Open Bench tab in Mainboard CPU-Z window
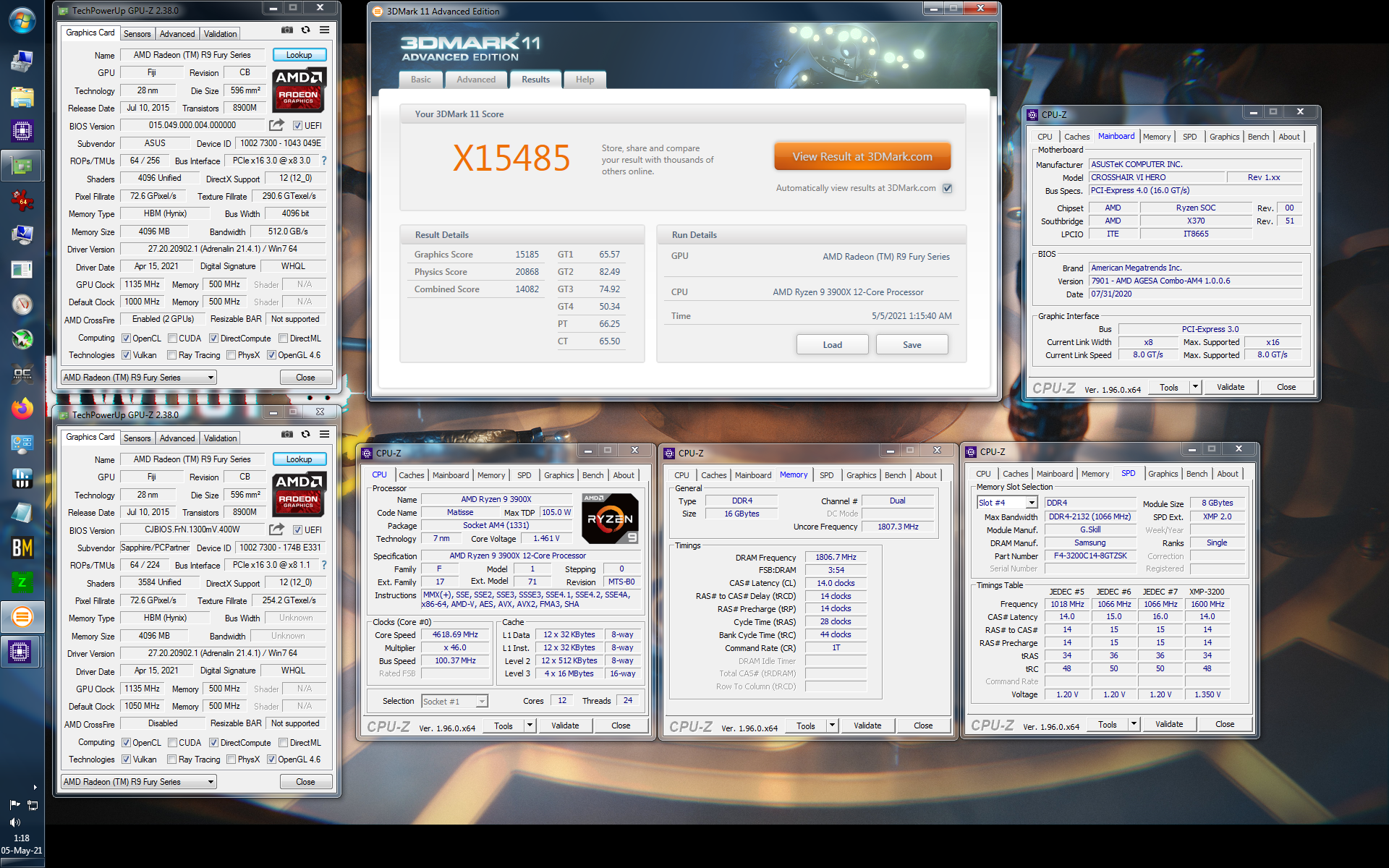 [1258, 137]
